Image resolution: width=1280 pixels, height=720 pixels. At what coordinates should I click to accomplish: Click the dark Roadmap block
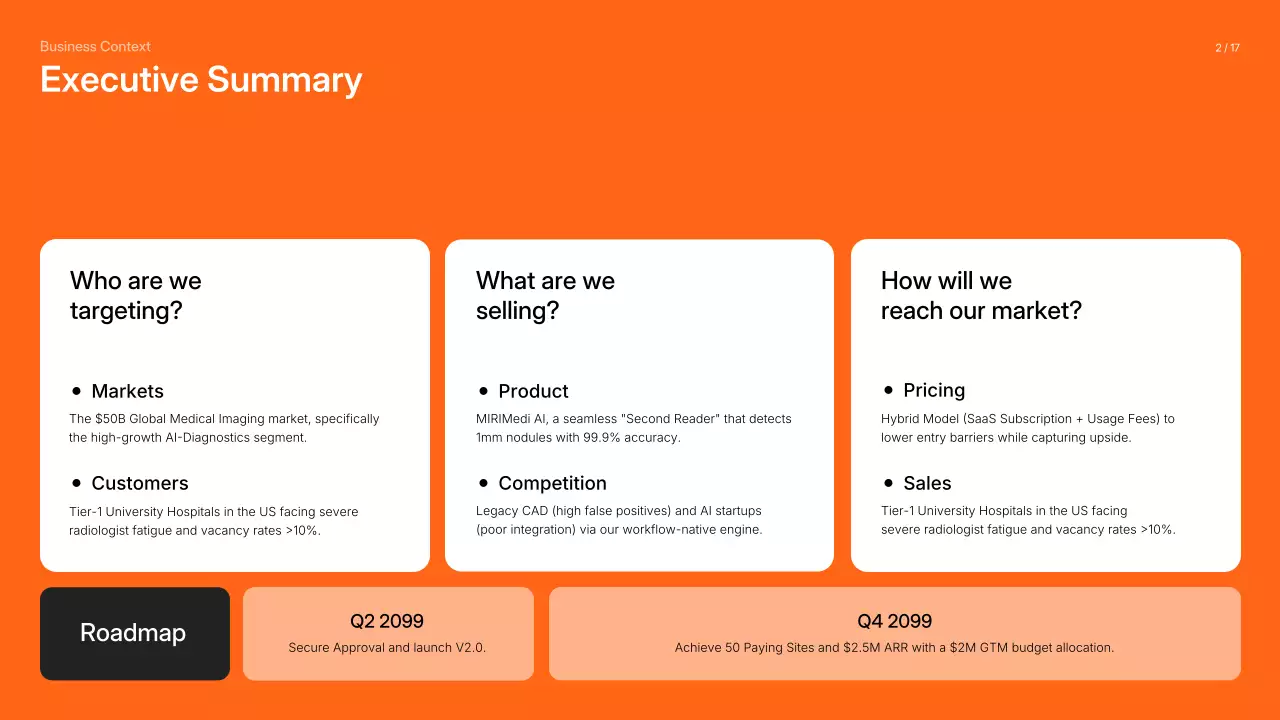pos(134,633)
